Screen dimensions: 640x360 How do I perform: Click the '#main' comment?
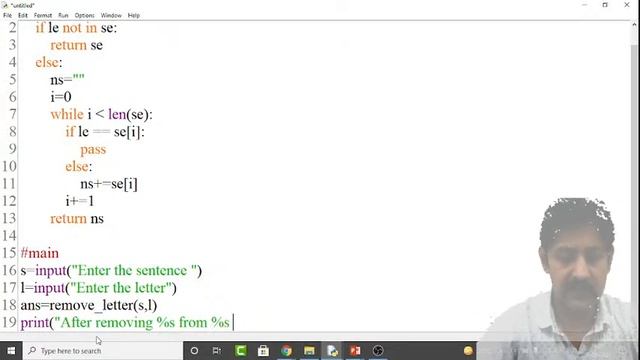(x=40, y=253)
